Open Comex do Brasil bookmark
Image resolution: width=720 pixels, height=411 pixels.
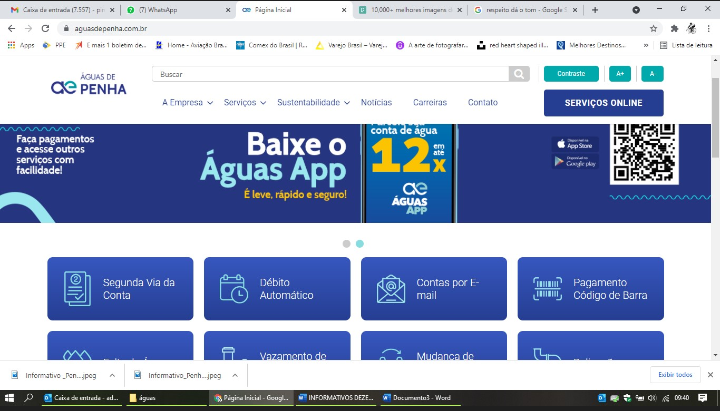pos(272,45)
